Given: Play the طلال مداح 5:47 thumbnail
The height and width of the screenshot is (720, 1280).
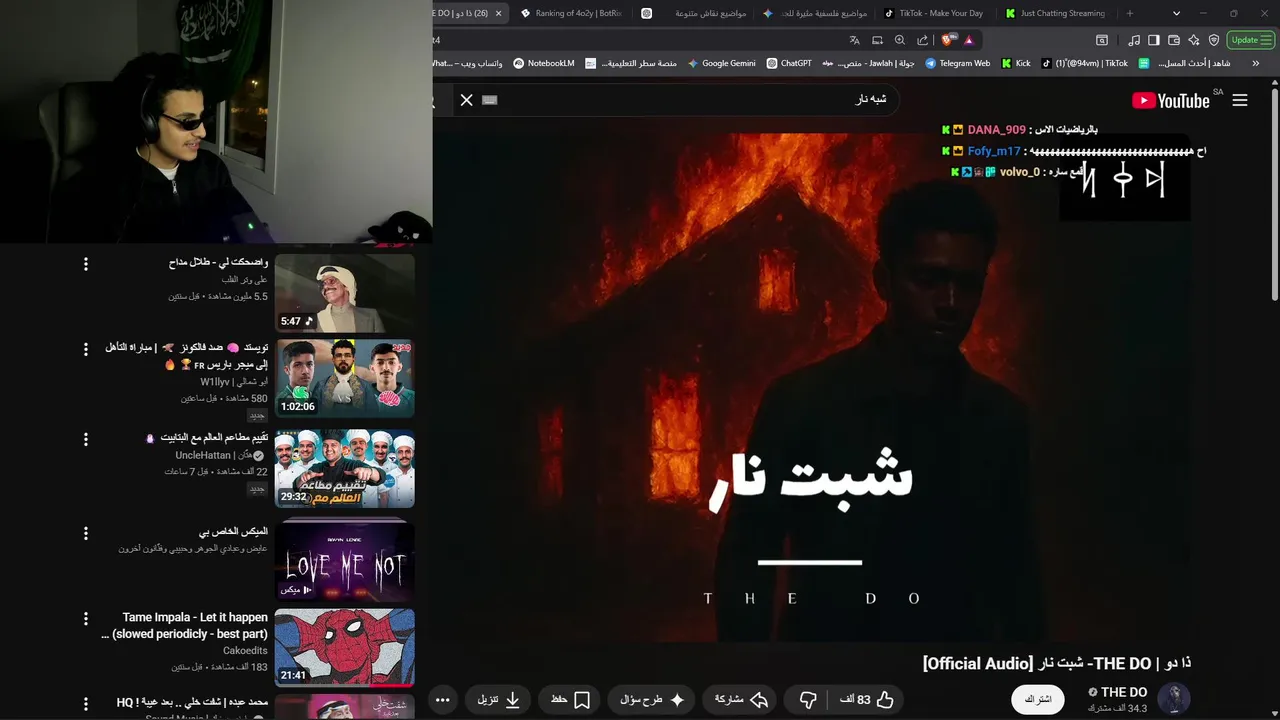Looking at the screenshot, I should (x=345, y=293).
